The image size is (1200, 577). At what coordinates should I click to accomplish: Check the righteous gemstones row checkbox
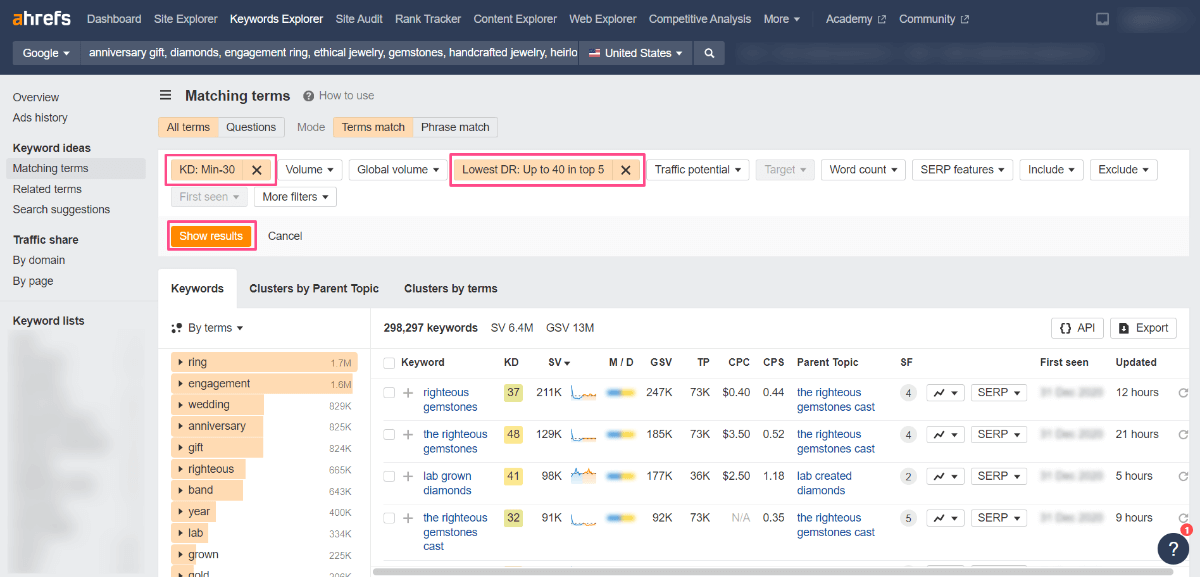click(389, 393)
